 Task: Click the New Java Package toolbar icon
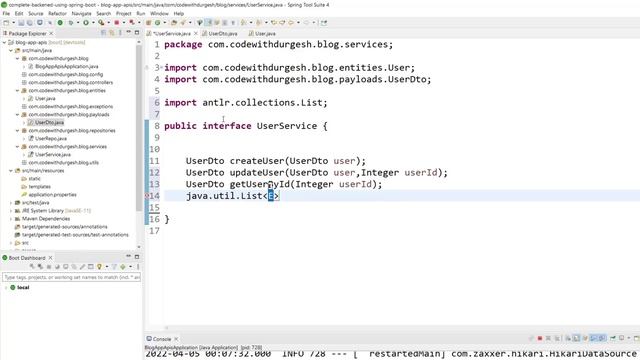tap(148, 23)
